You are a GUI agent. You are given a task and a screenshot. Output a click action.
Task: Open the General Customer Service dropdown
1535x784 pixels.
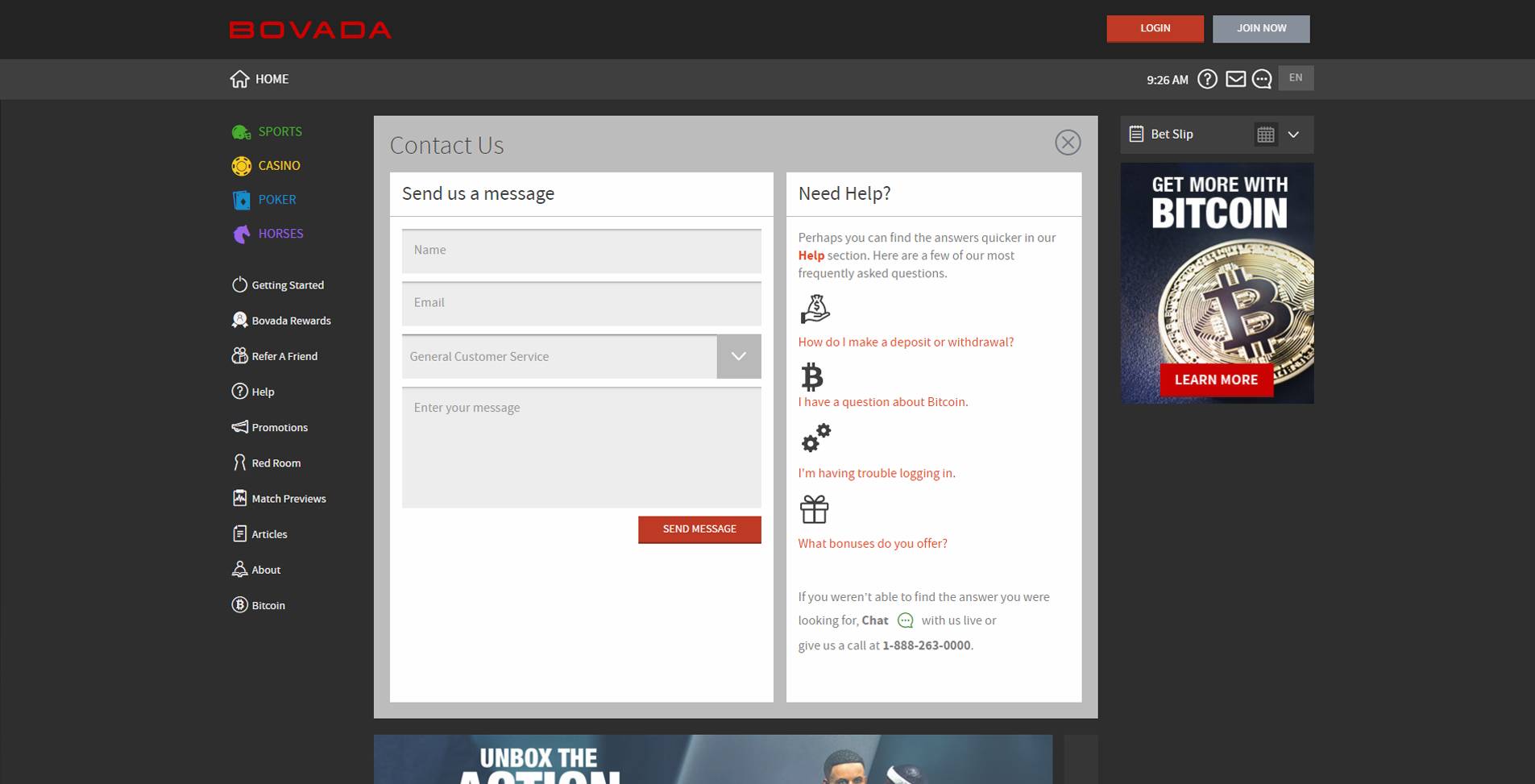pos(581,356)
